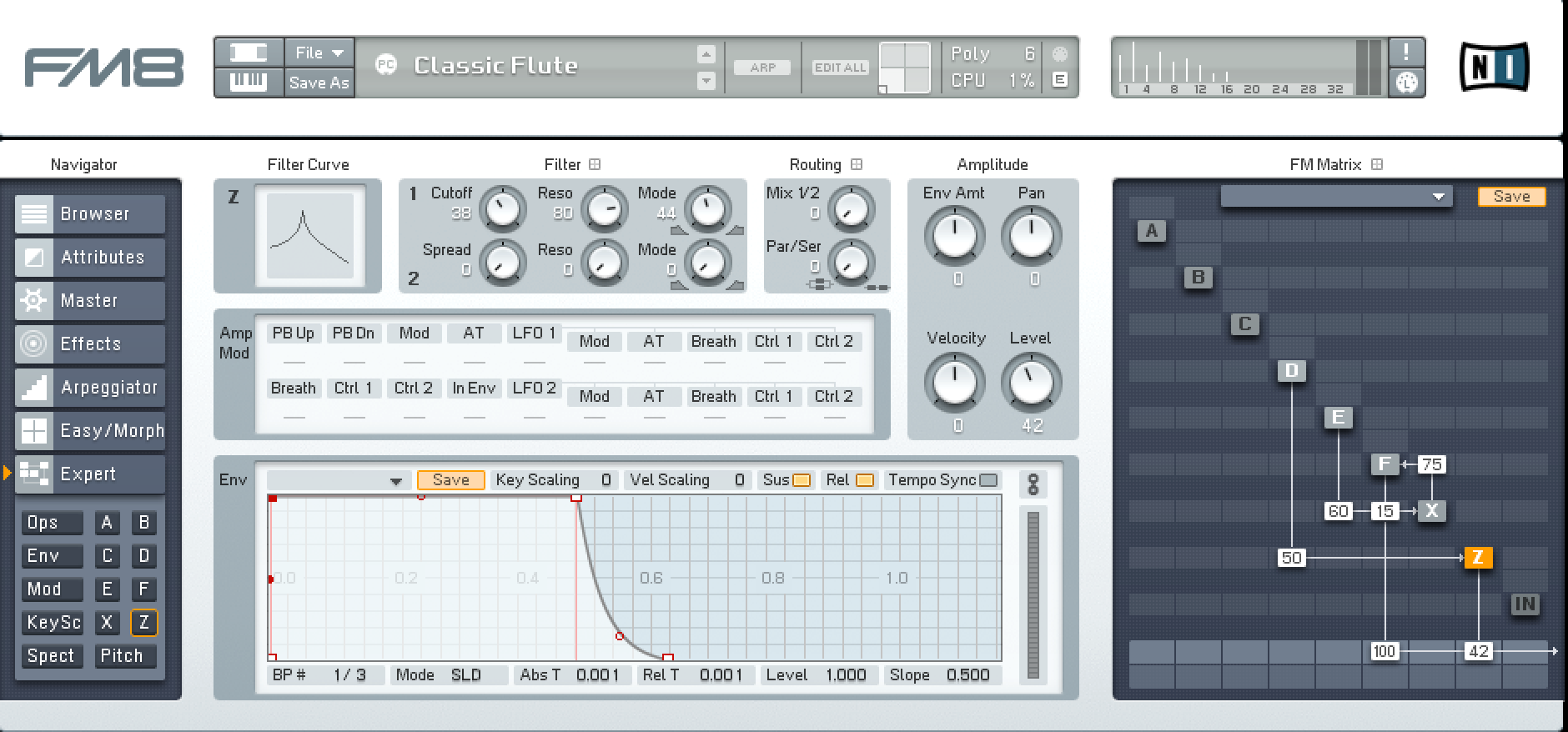Screen dimensions: 1568x732
Task: Open the Easy/Morph page icon
Action: coord(34,431)
